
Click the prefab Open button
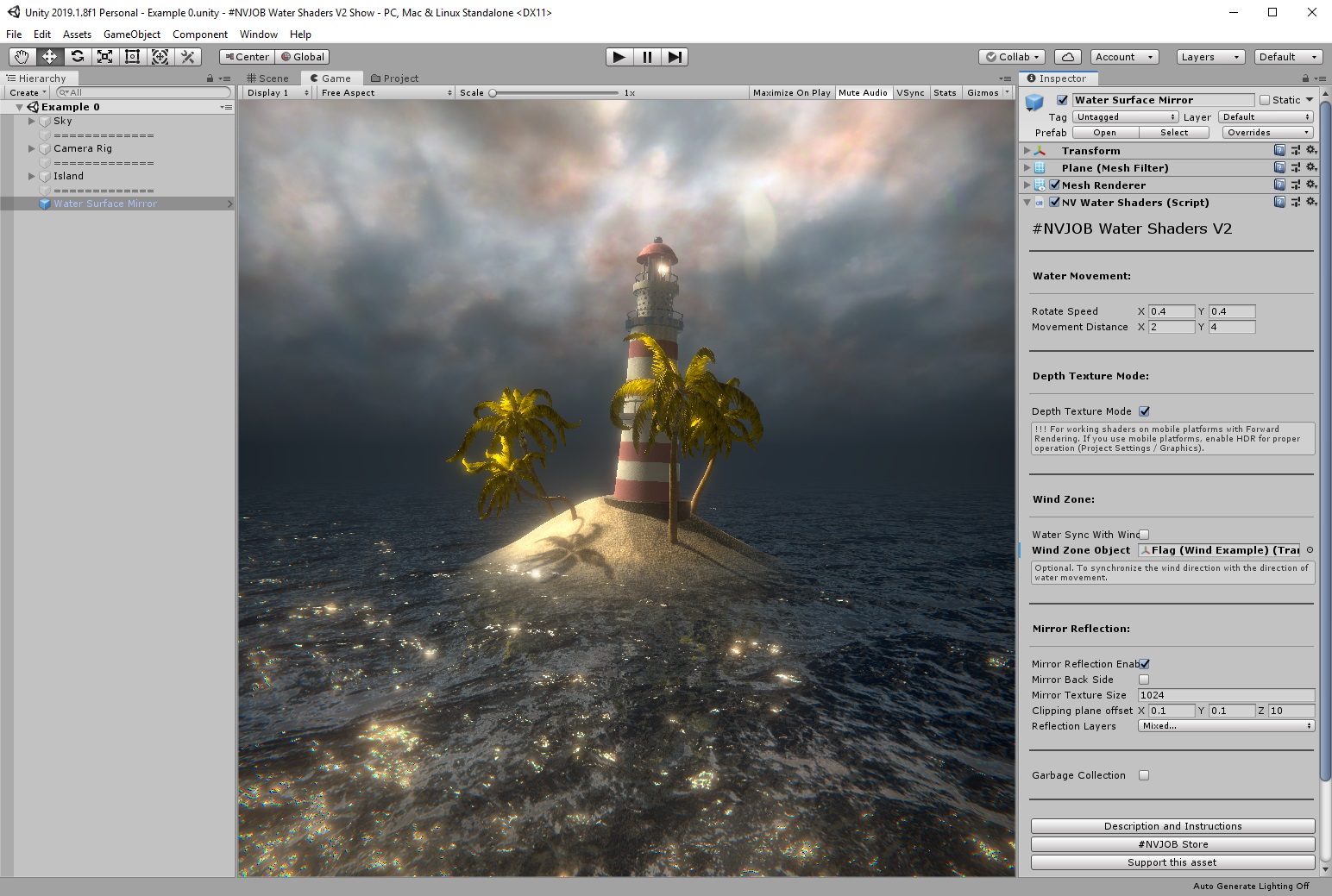click(x=1105, y=133)
